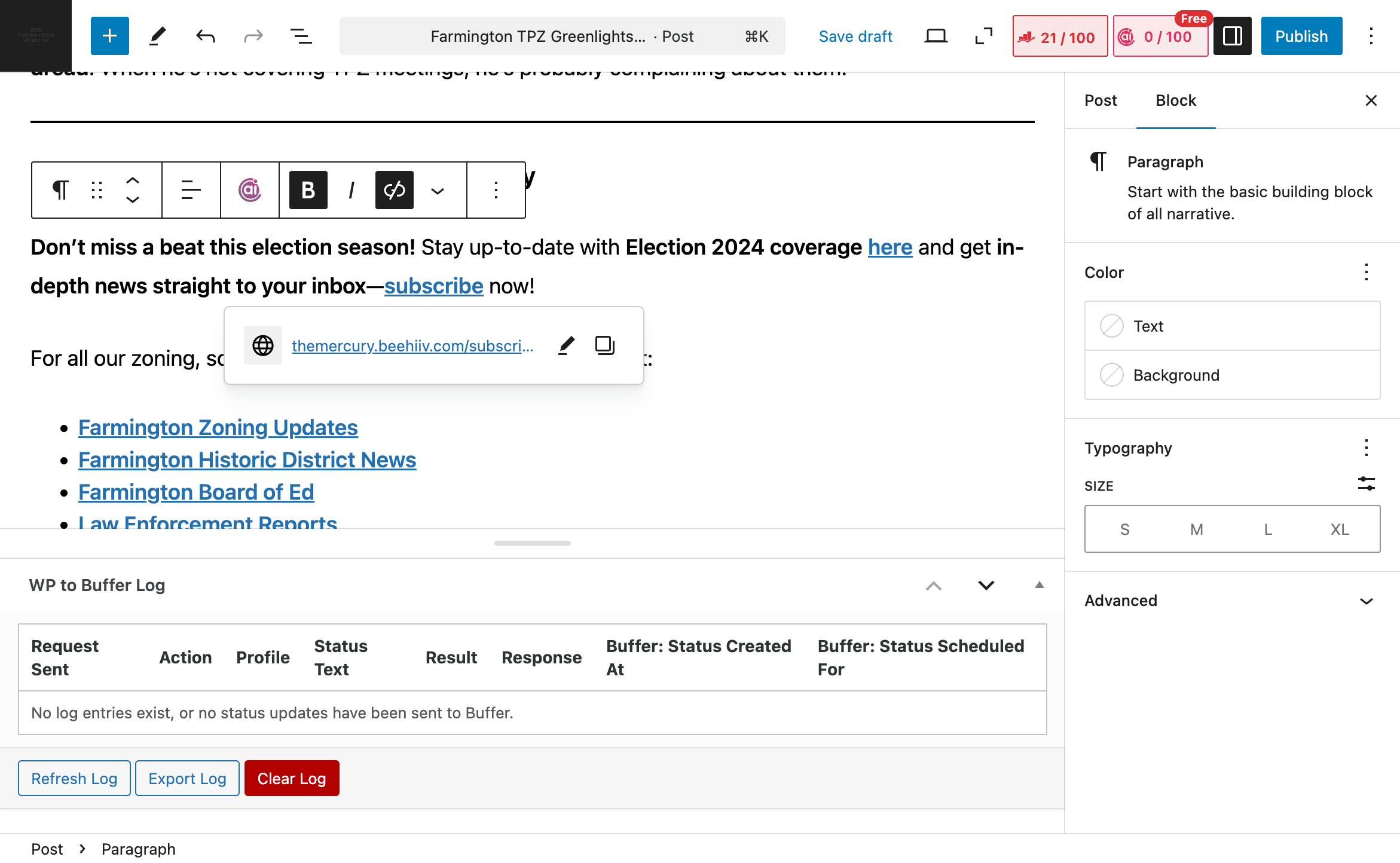Publish the post
This screenshot has height=863, width=1400.
(1301, 36)
